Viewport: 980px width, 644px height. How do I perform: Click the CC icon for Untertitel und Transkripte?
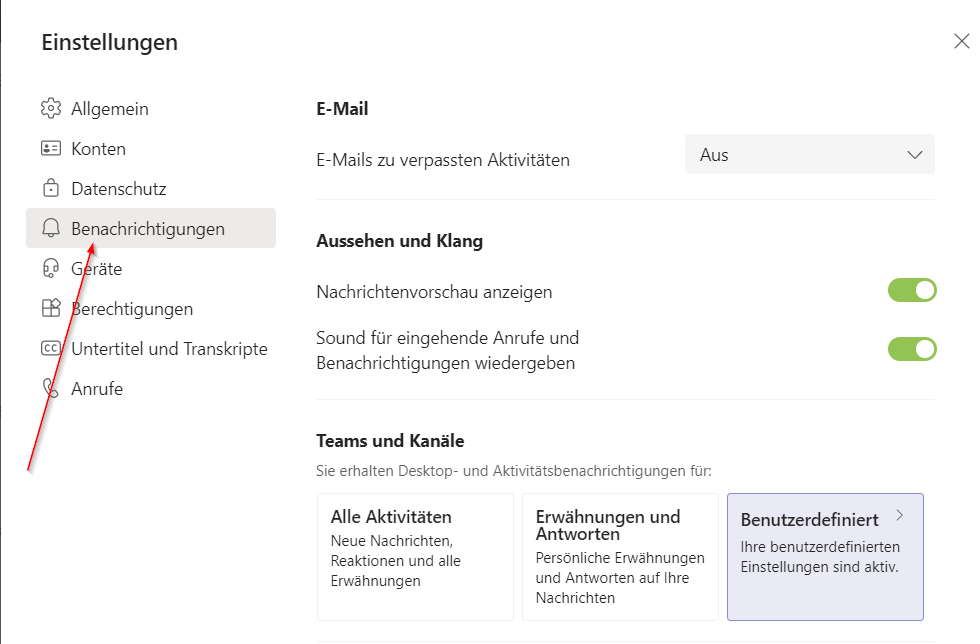[x=51, y=348]
